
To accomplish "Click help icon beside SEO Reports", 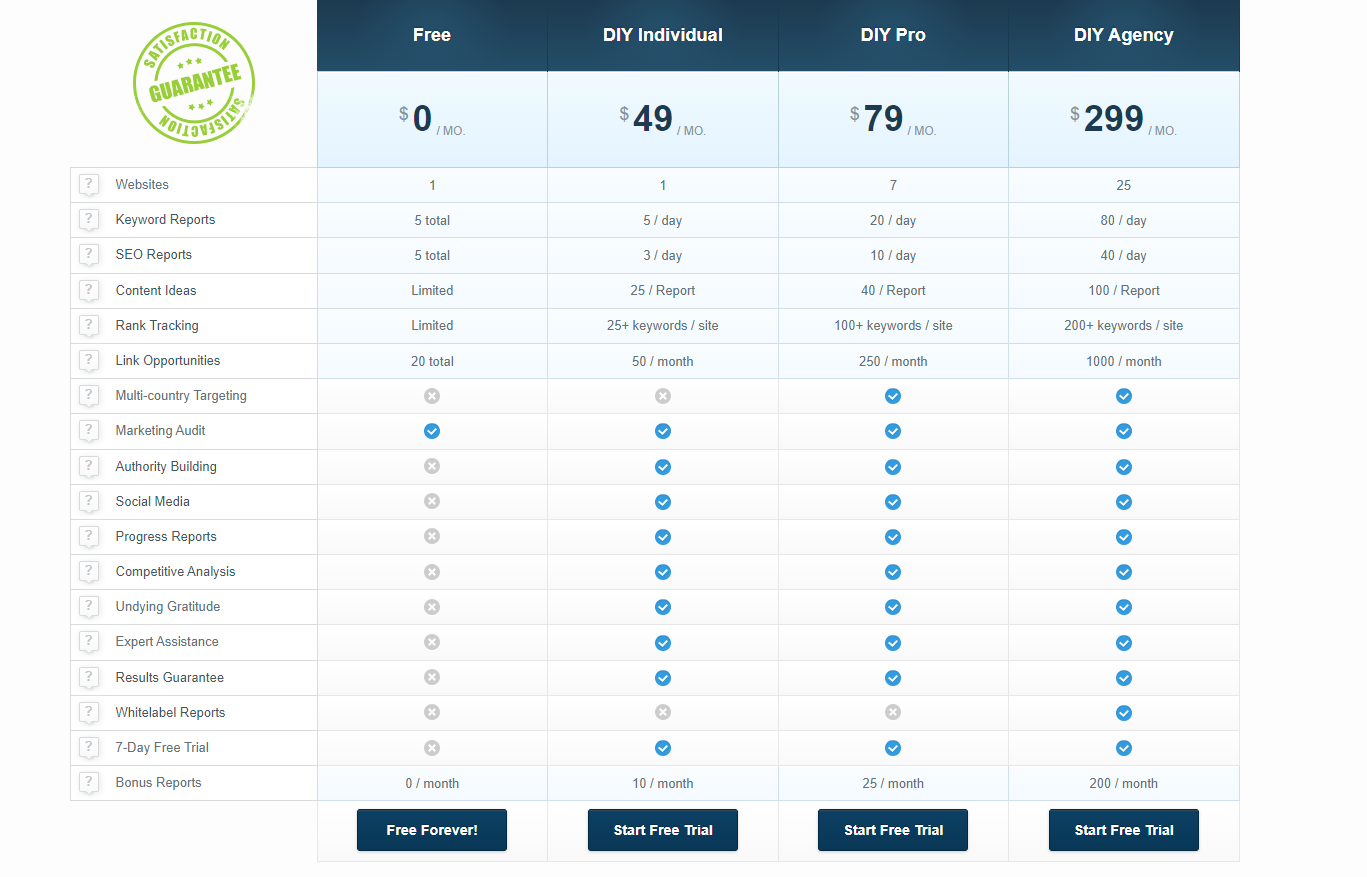I will (89, 255).
